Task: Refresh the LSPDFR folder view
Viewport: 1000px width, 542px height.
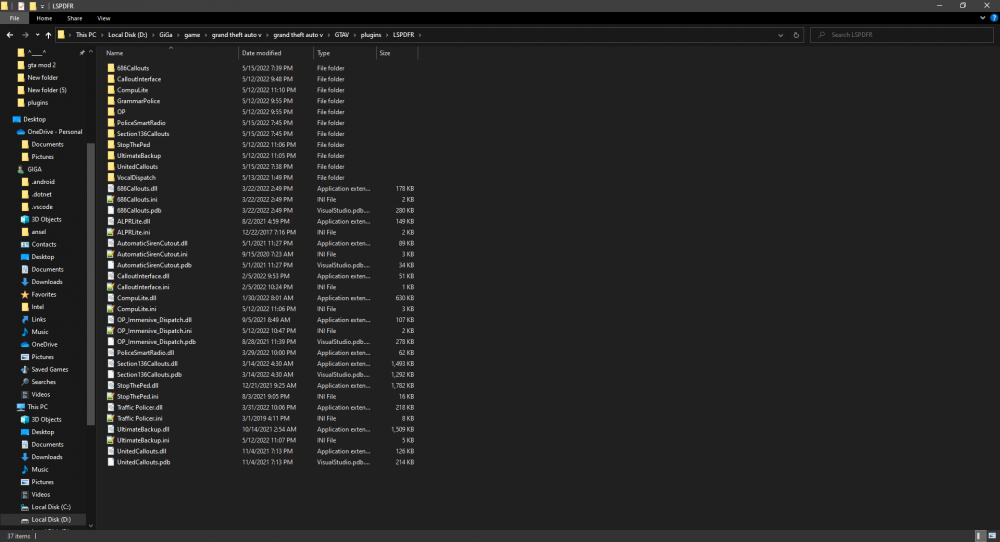Action: [796, 35]
